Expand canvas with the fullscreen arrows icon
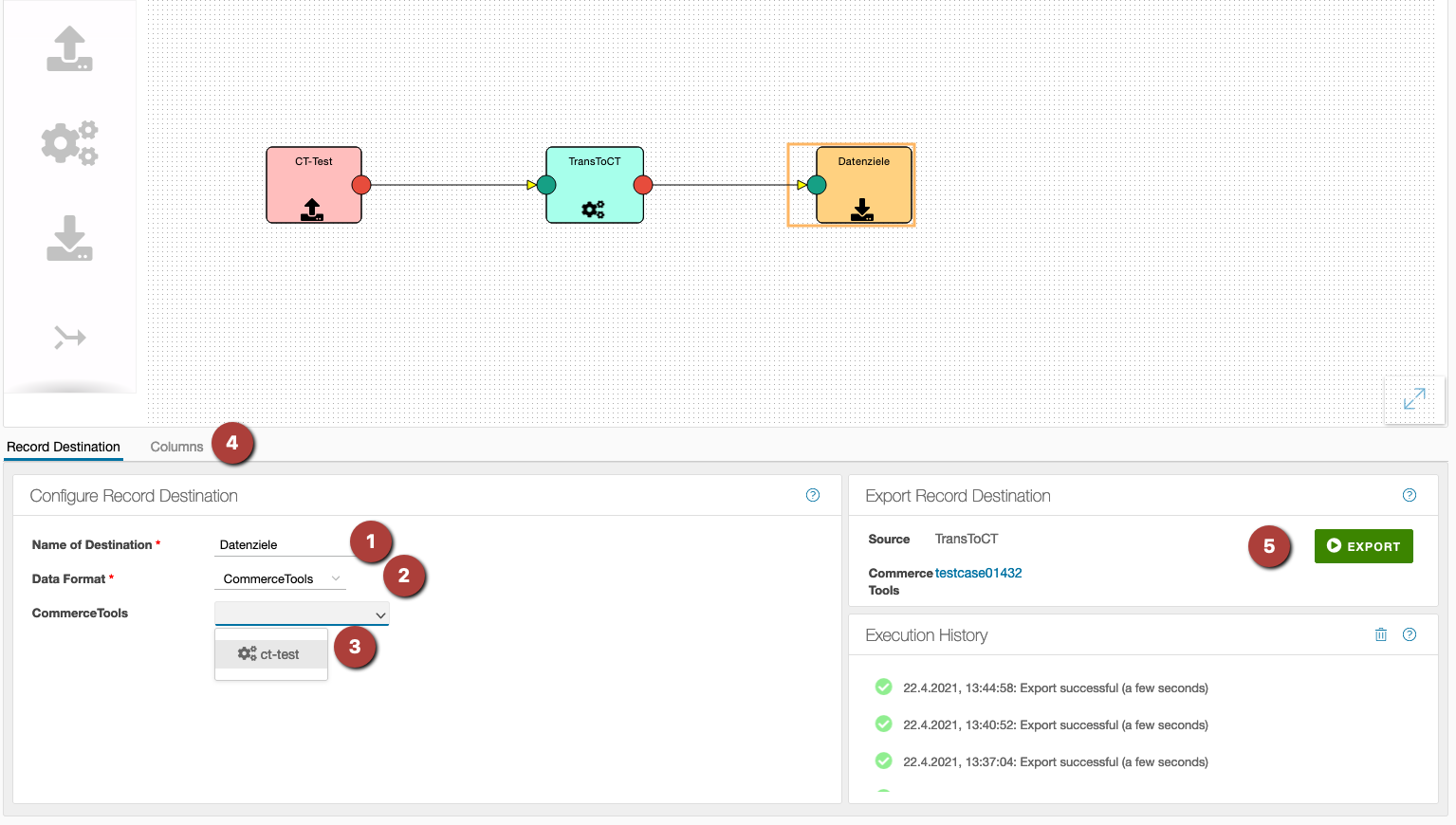 tap(1413, 399)
